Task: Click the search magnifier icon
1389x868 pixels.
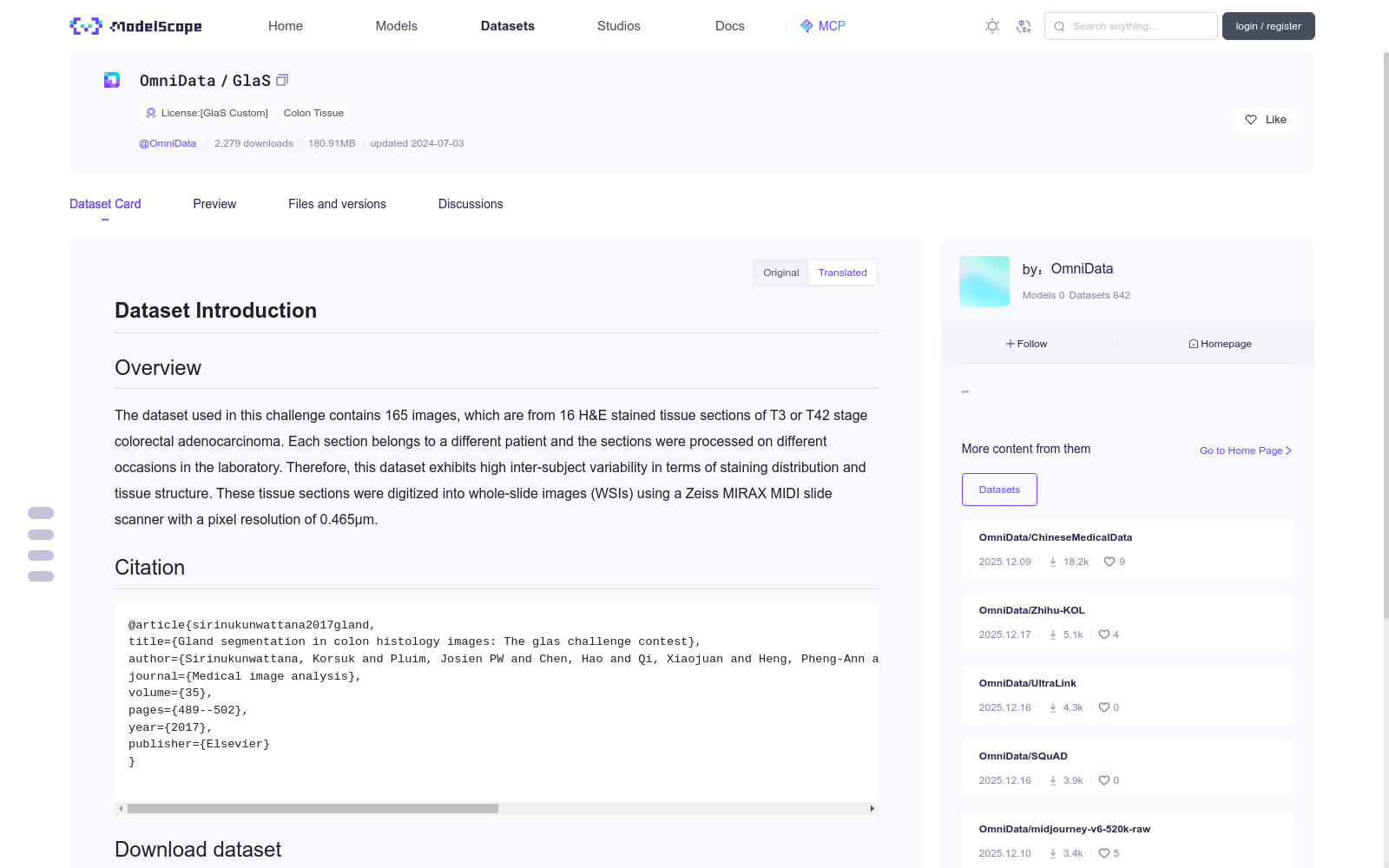Action: pyautogui.click(x=1059, y=26)
